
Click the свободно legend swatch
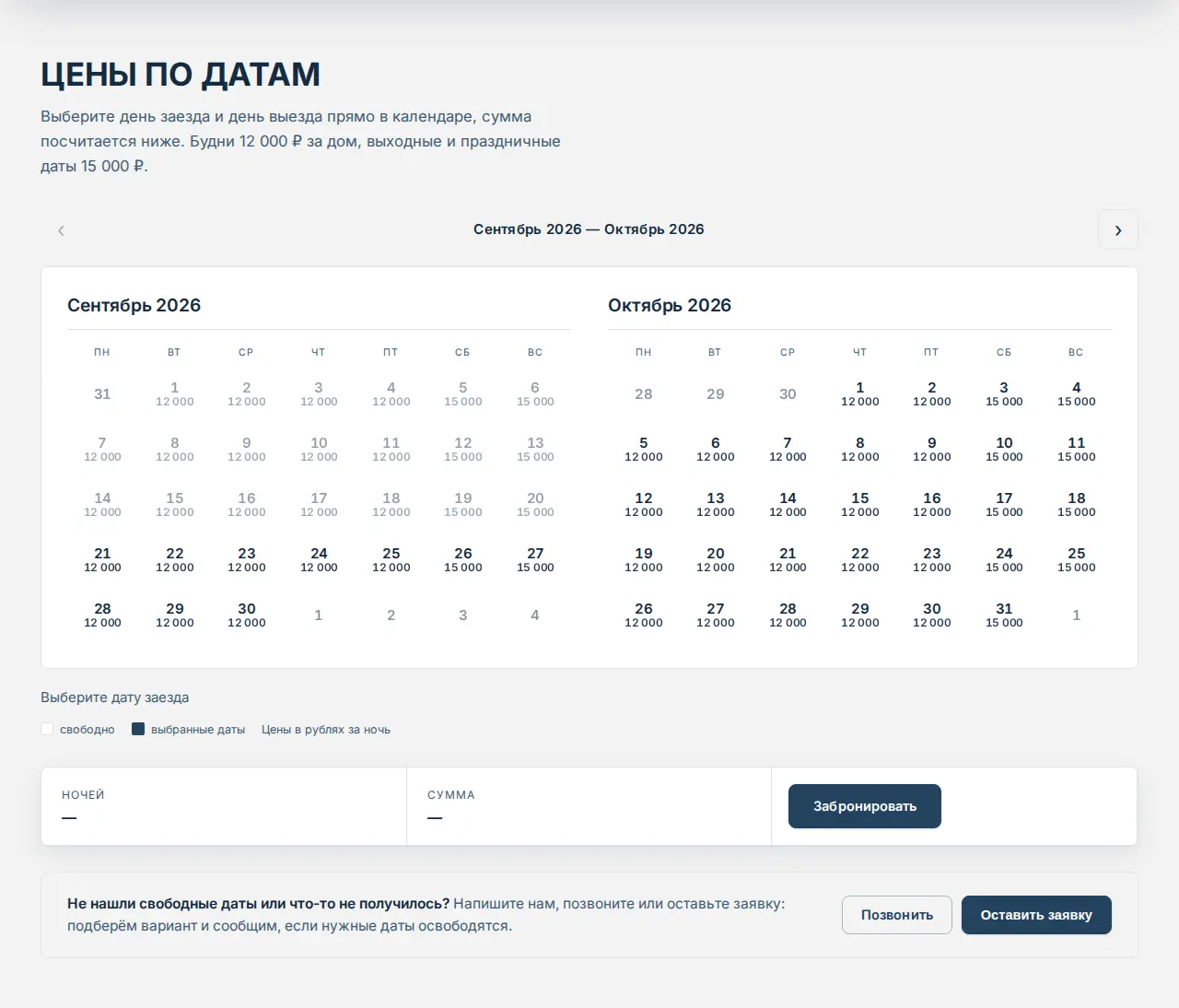point(47,729)
